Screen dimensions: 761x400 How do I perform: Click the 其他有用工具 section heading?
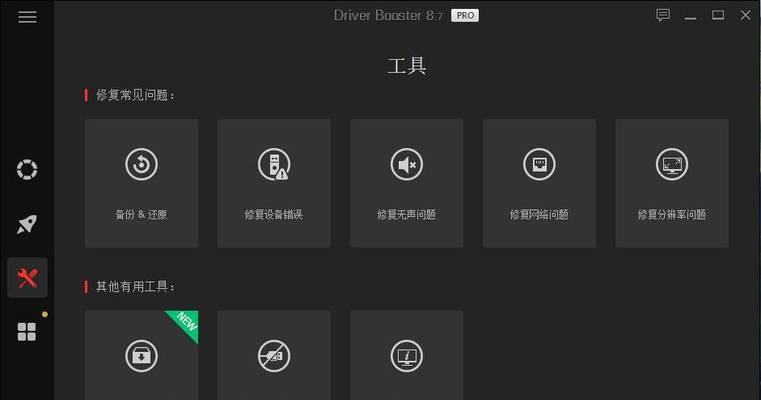tap(135, 286)
